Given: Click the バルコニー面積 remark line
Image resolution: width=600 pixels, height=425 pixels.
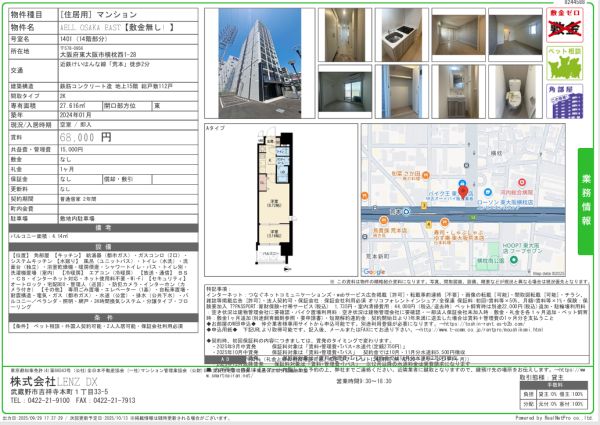Looking at the screenshot, I should point(39,236).
